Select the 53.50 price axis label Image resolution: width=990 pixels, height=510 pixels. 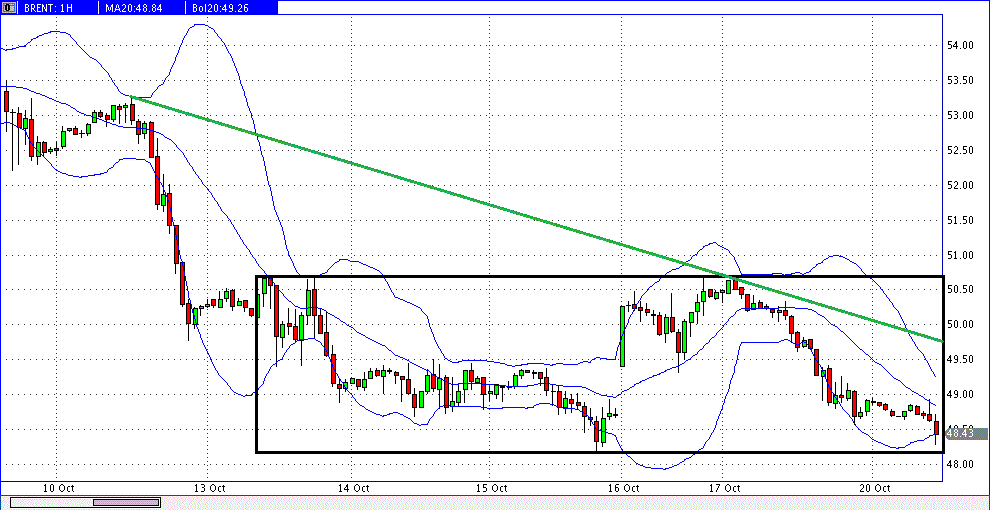coord(960,80)
